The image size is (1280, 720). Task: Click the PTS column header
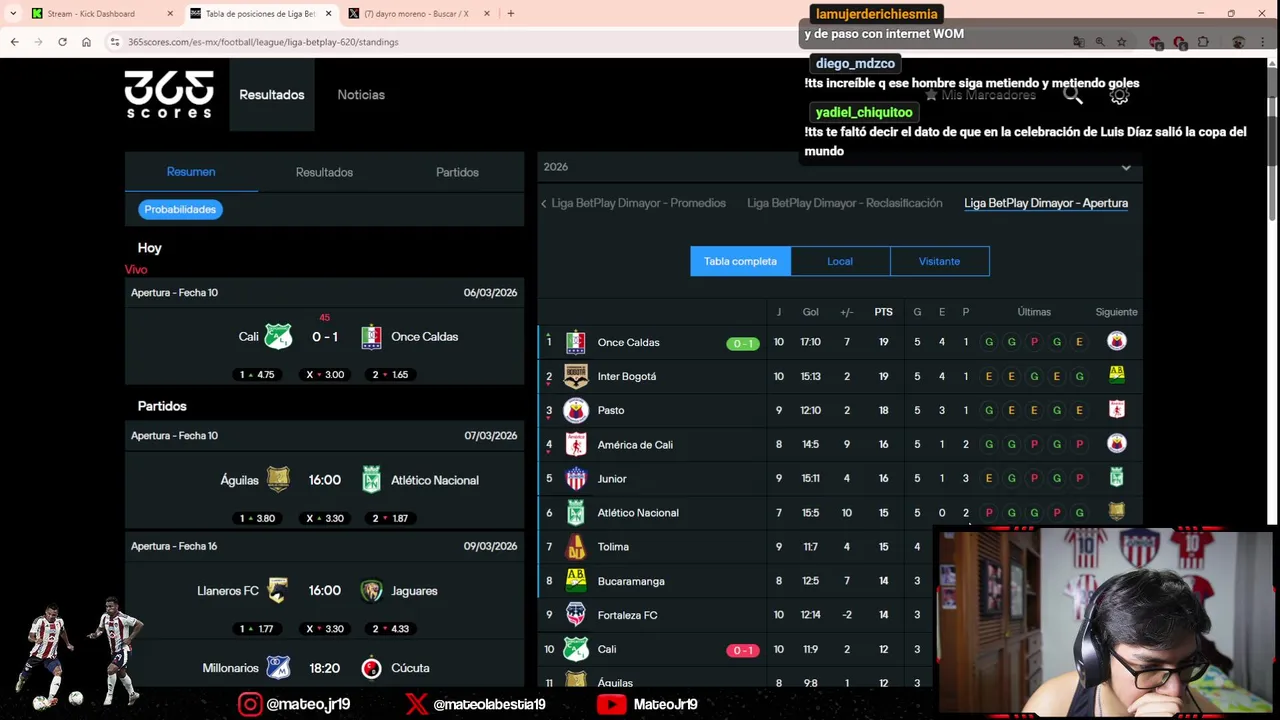coord(883,312)
